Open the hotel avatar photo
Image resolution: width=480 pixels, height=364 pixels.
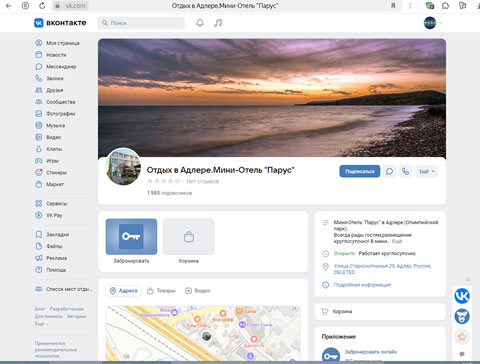coord(123,166)
